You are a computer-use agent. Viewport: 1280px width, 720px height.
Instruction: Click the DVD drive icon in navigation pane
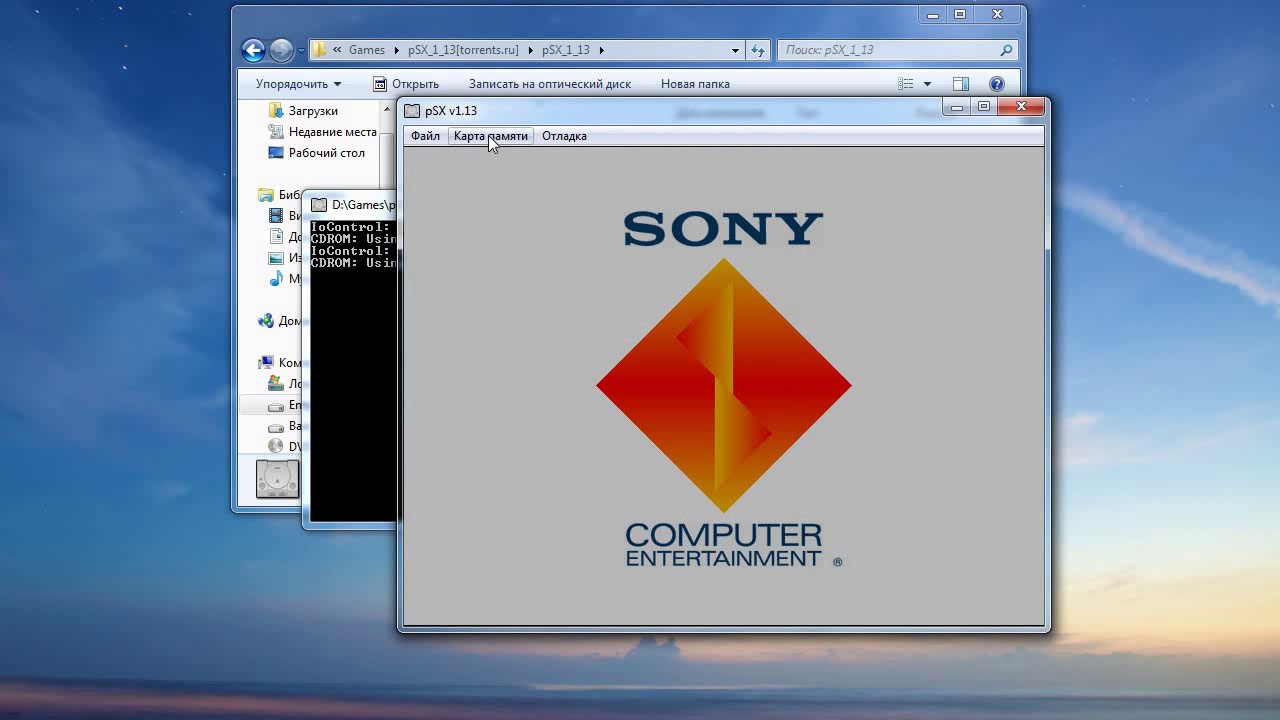click(x=277, y=447)
